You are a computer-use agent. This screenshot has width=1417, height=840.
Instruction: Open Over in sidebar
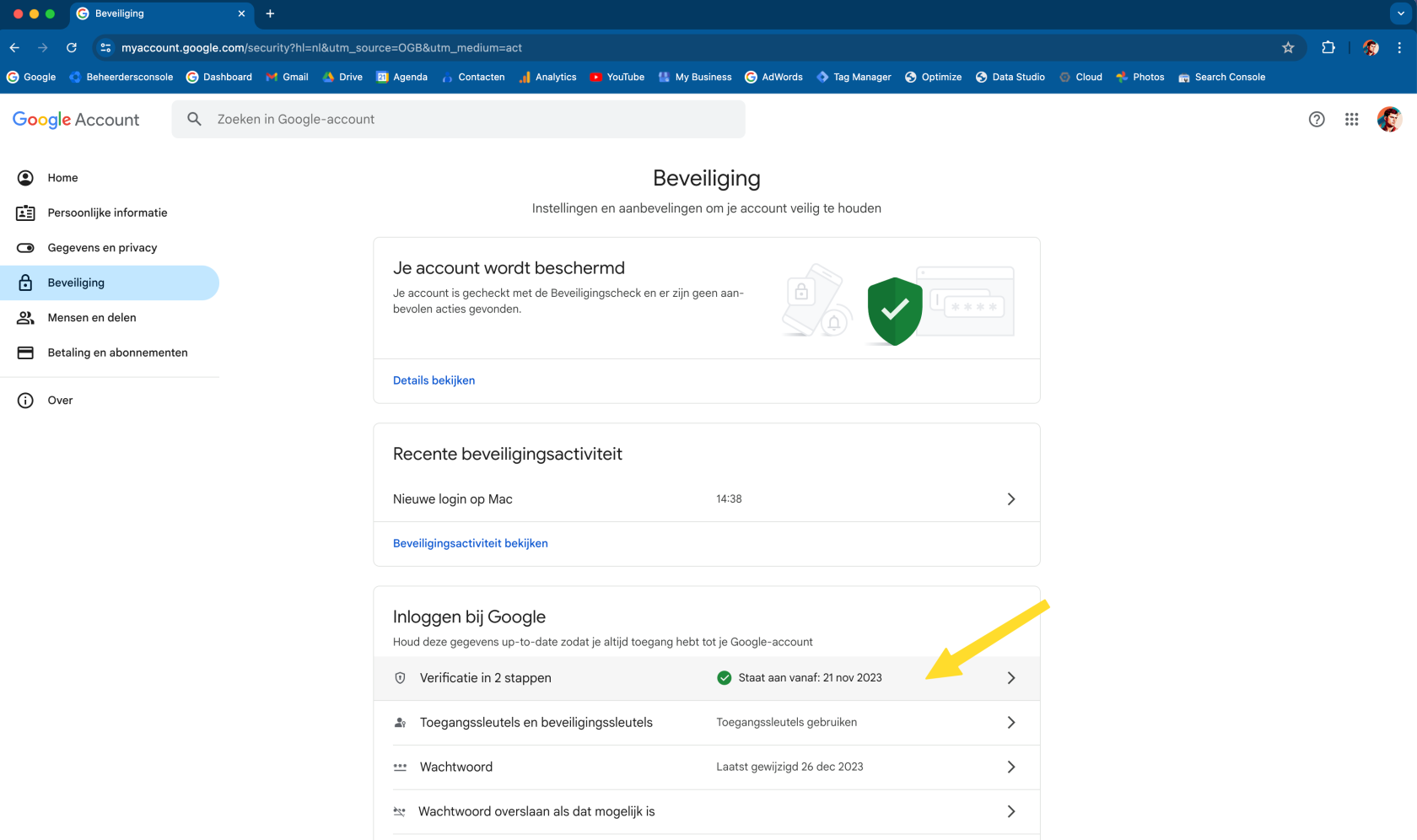[110, 401]
